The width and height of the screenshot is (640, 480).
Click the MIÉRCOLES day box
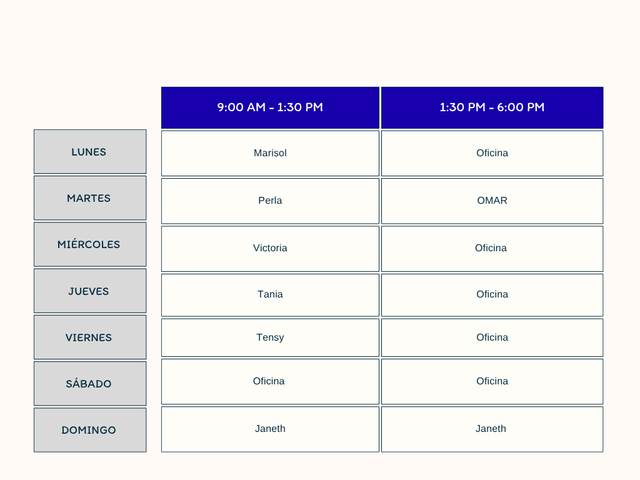[90, 244]
